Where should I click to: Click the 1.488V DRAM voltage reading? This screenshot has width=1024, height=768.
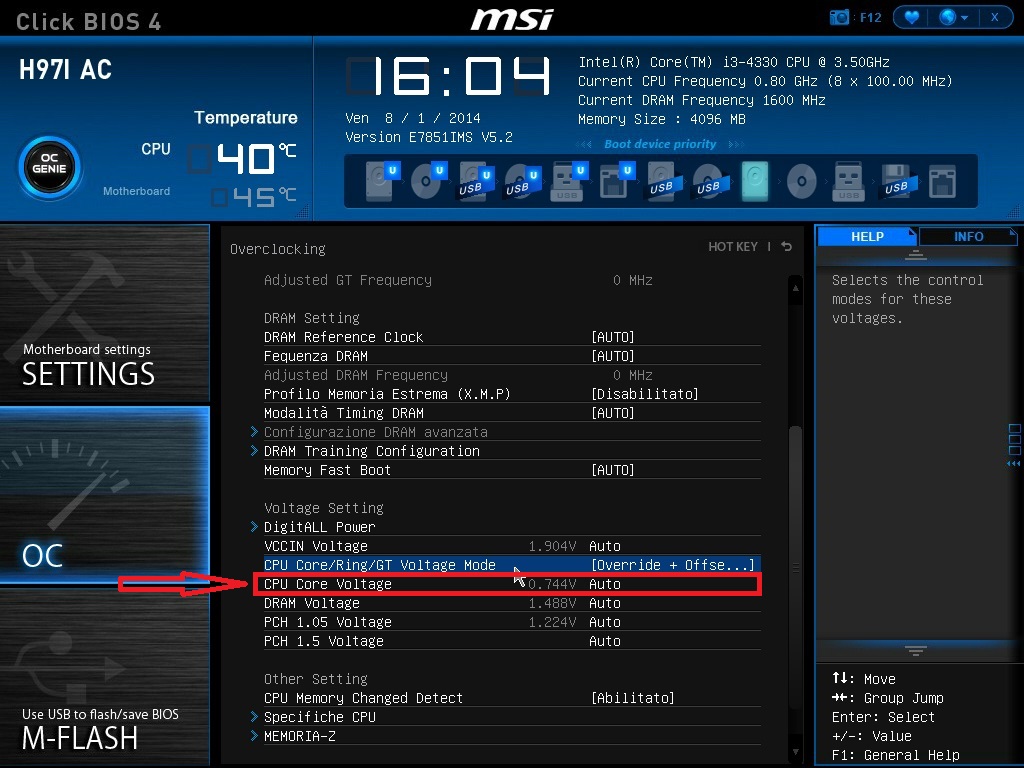coord(552,603)
